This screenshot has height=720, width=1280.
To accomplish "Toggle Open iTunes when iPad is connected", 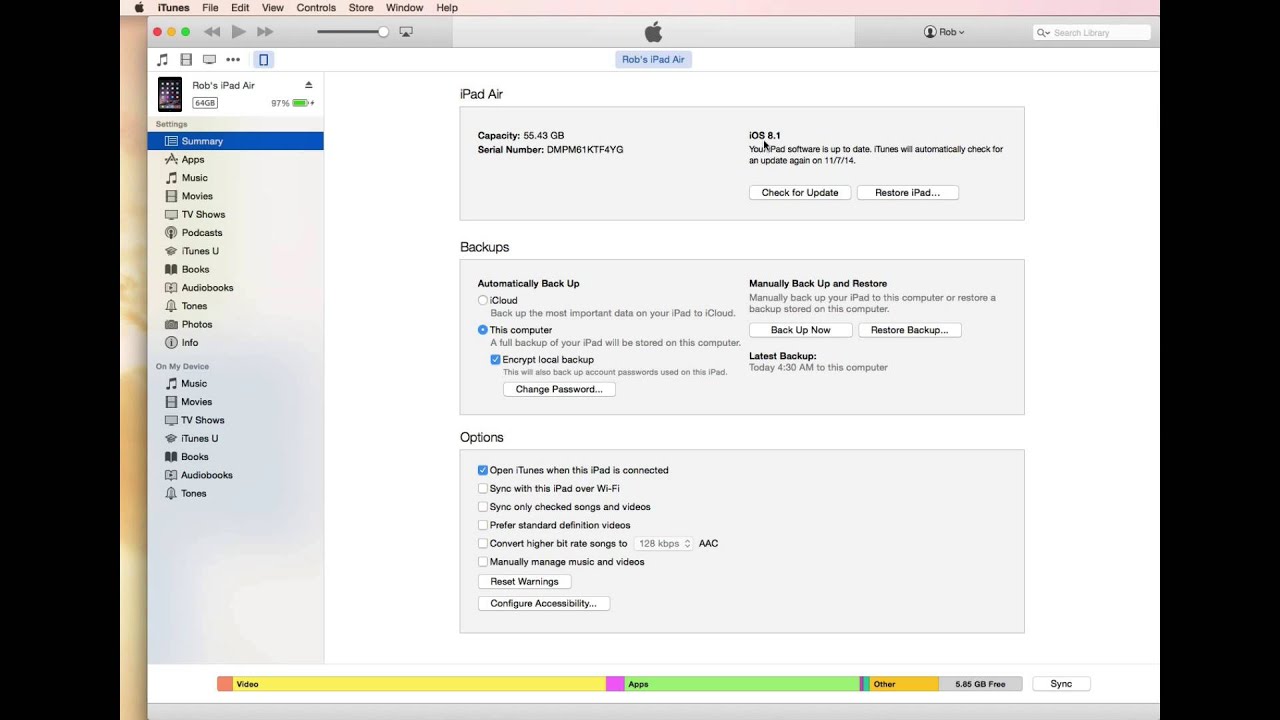I will 483,470.
